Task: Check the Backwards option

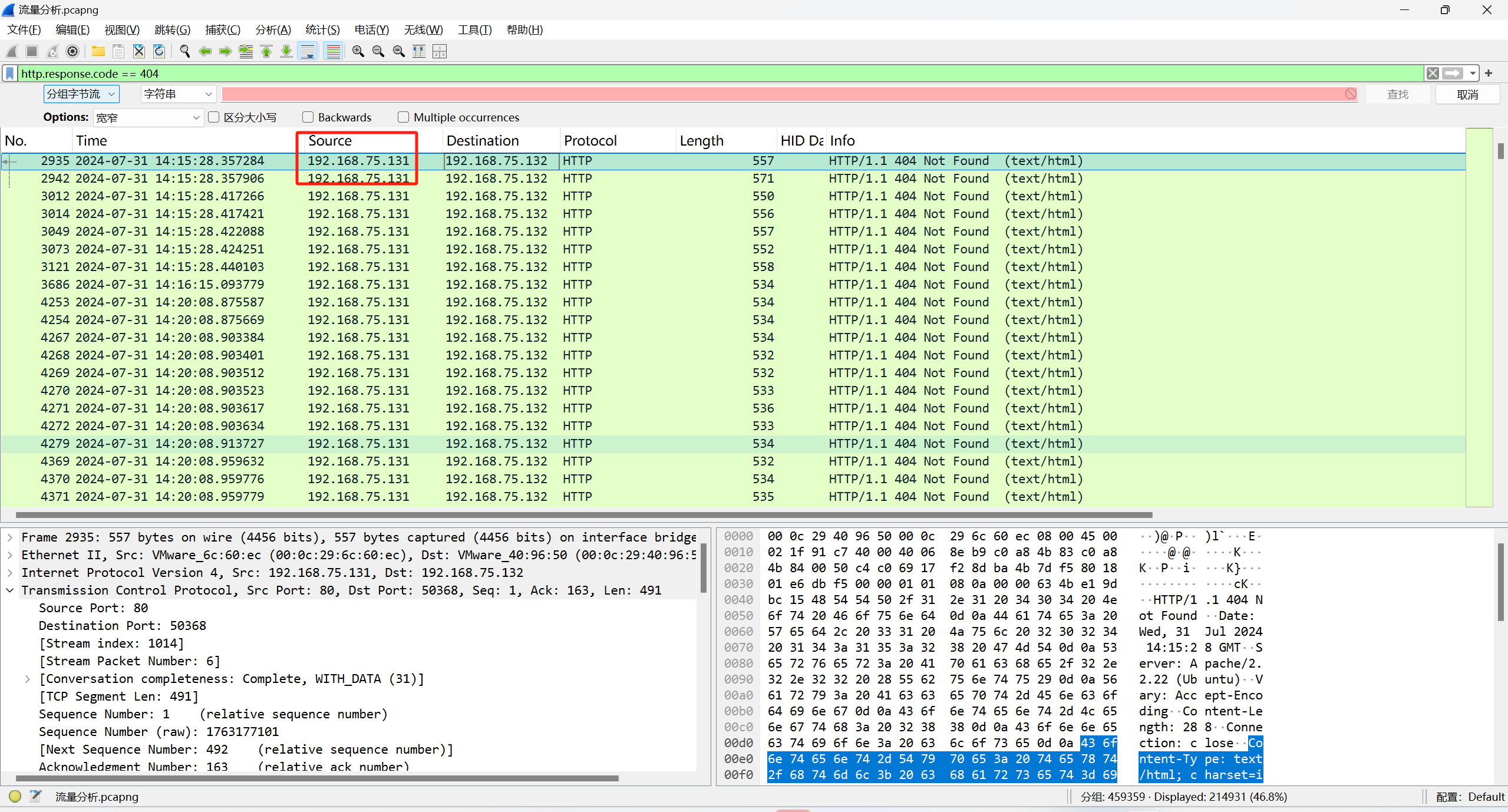Action: [308, 117]
